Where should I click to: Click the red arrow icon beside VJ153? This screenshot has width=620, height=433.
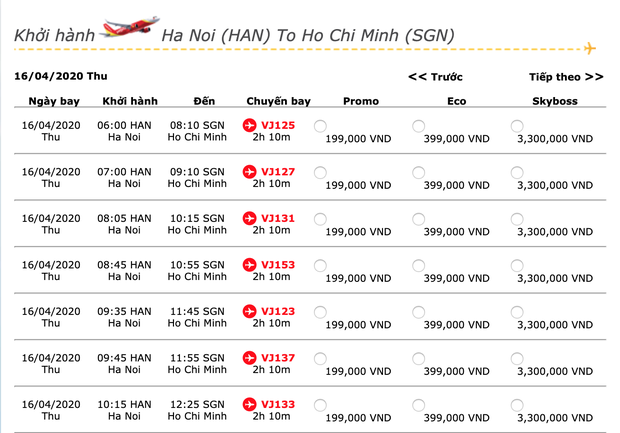coord(250,265)
